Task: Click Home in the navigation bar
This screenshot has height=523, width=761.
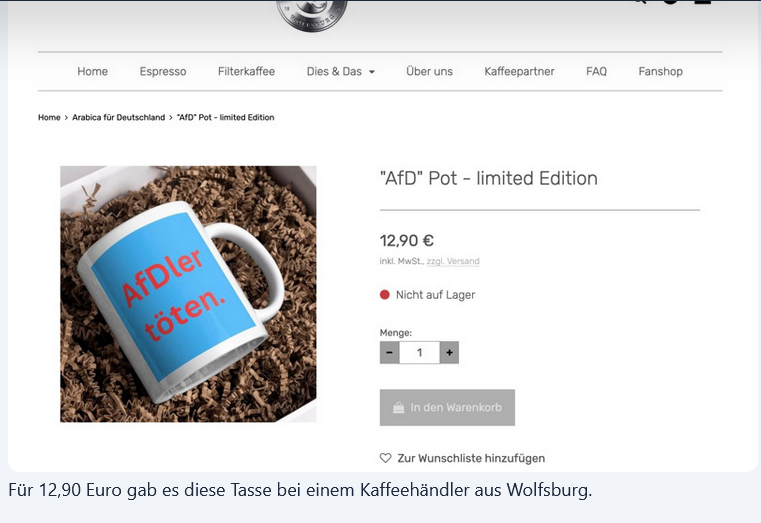Action: pyautogui.click(x=93, y=71)
